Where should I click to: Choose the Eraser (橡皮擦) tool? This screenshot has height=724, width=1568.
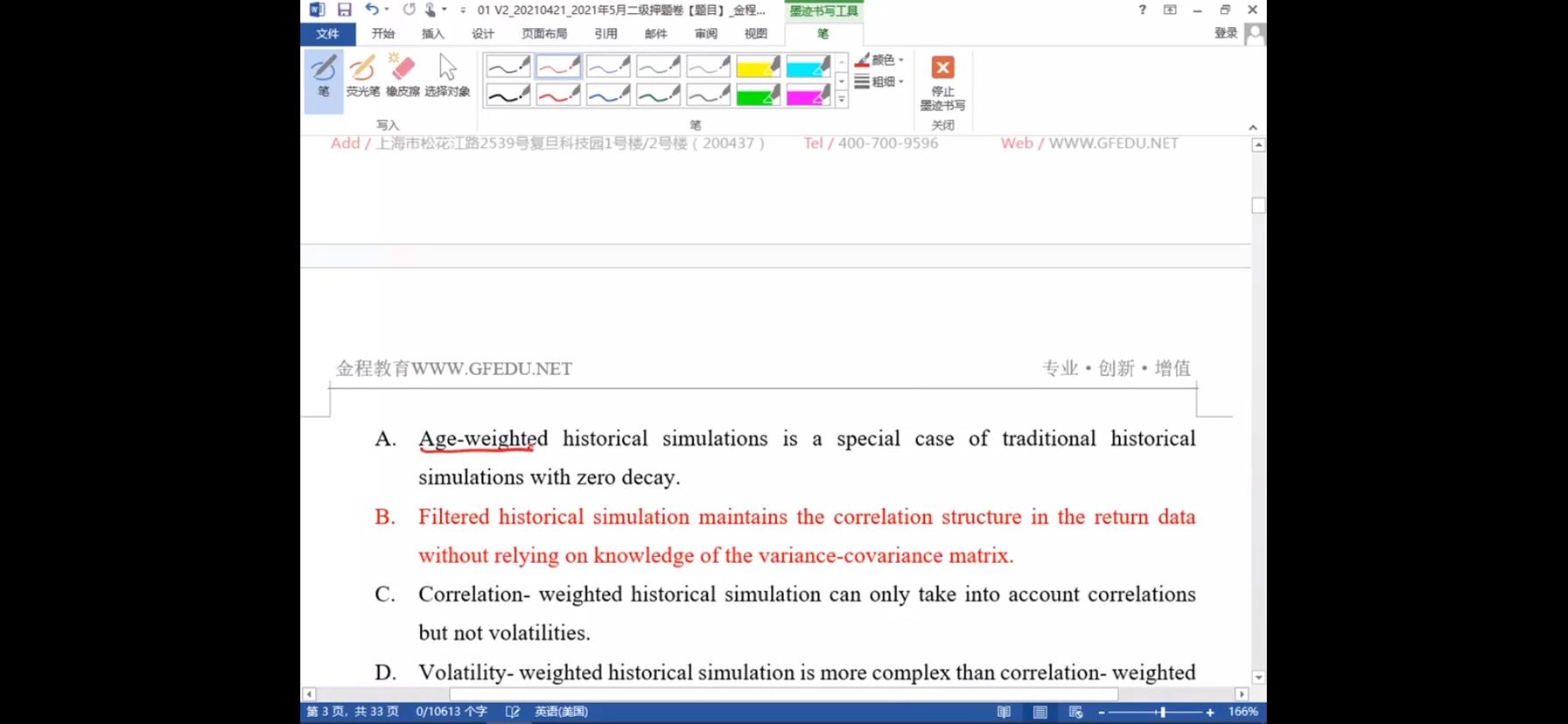click(402, 76)
